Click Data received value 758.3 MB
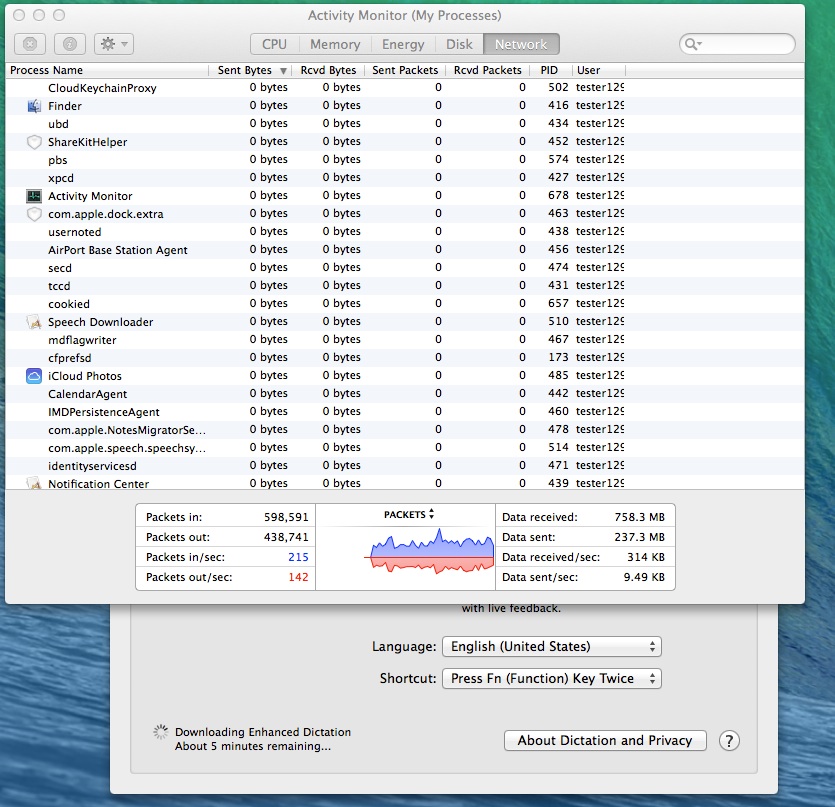 (639, 517)
